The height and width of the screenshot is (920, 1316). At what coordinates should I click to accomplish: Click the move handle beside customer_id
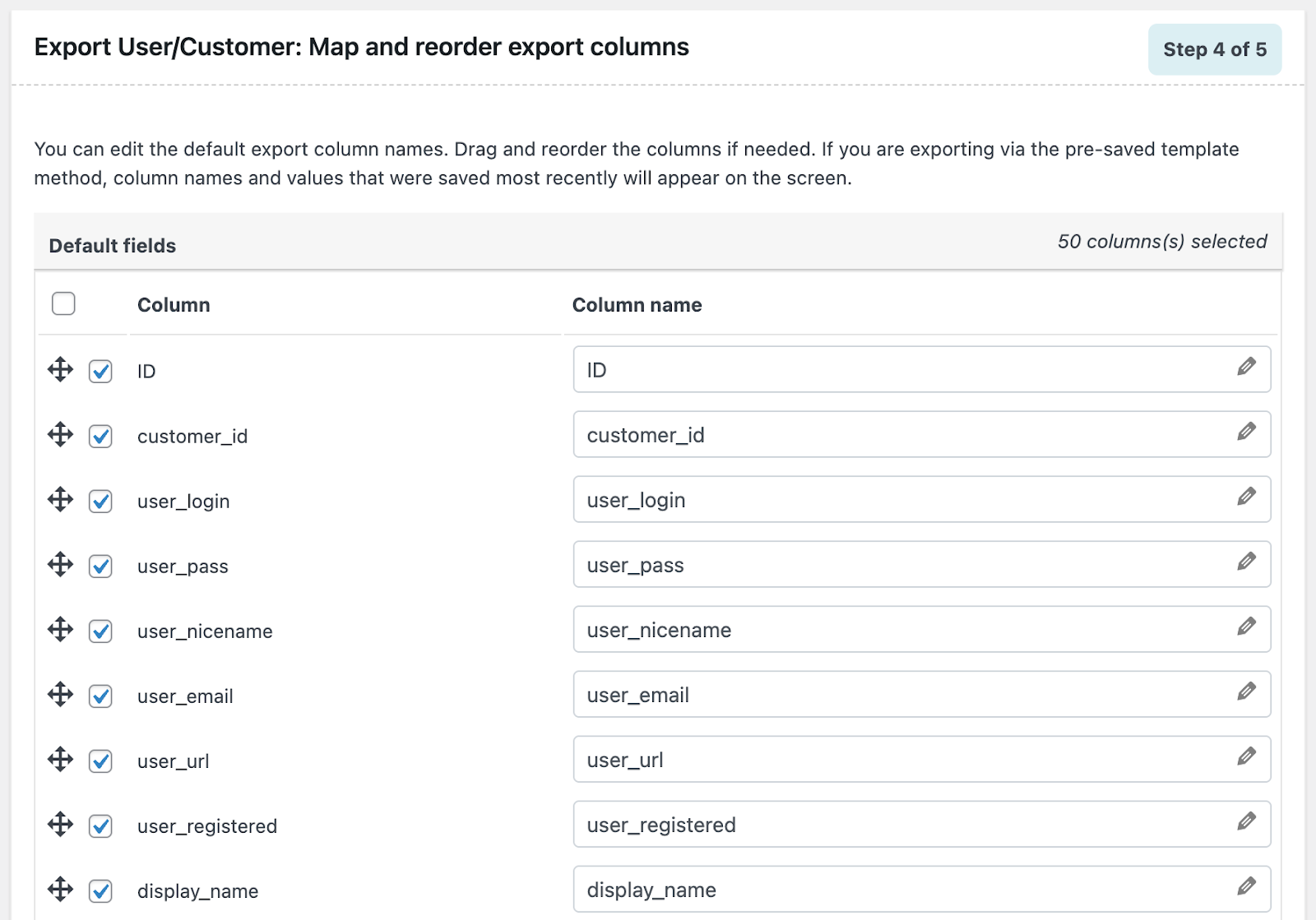pos(60,435)
